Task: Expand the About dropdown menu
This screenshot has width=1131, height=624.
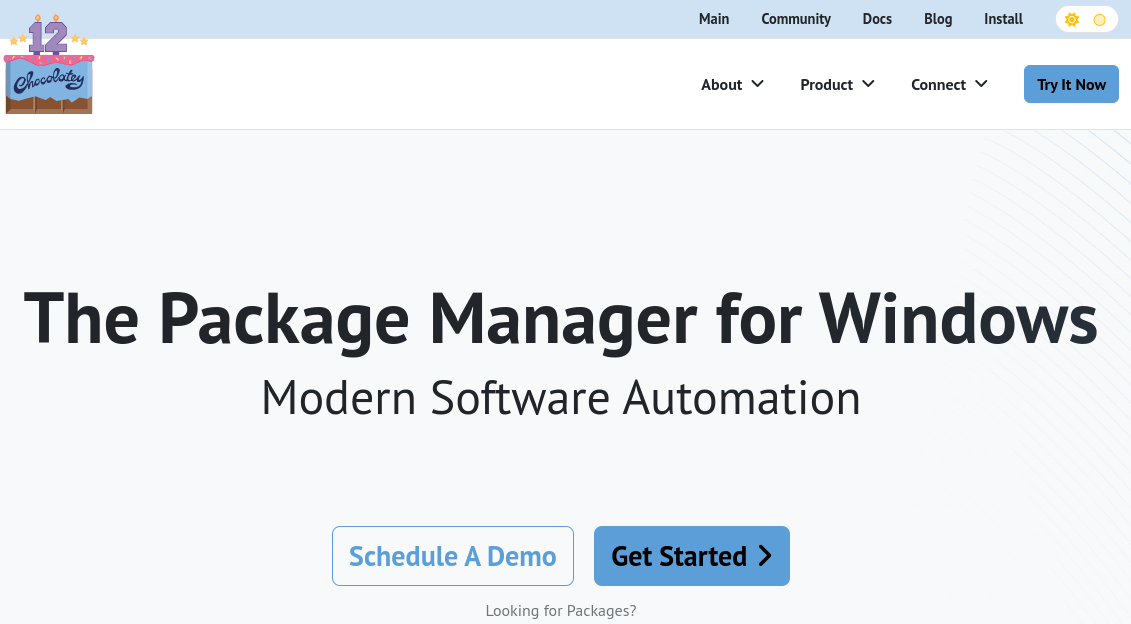Action: 732,84
